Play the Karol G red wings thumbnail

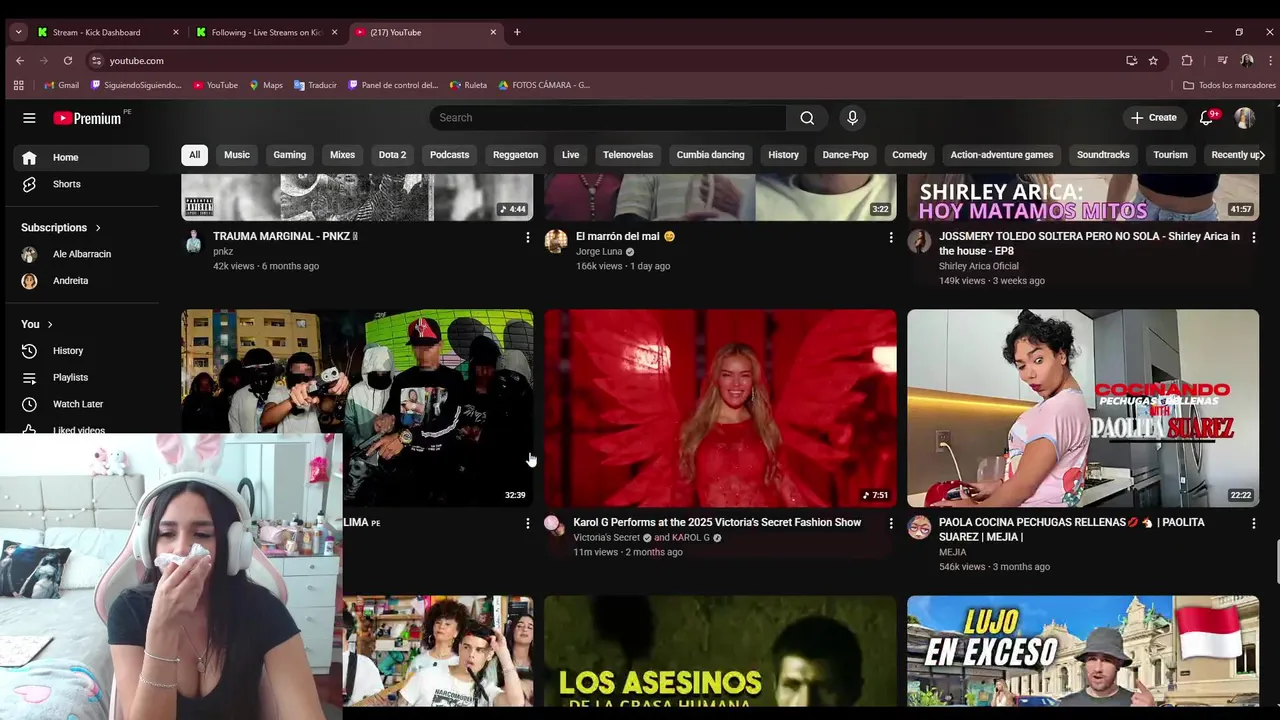tap(720, 408)
